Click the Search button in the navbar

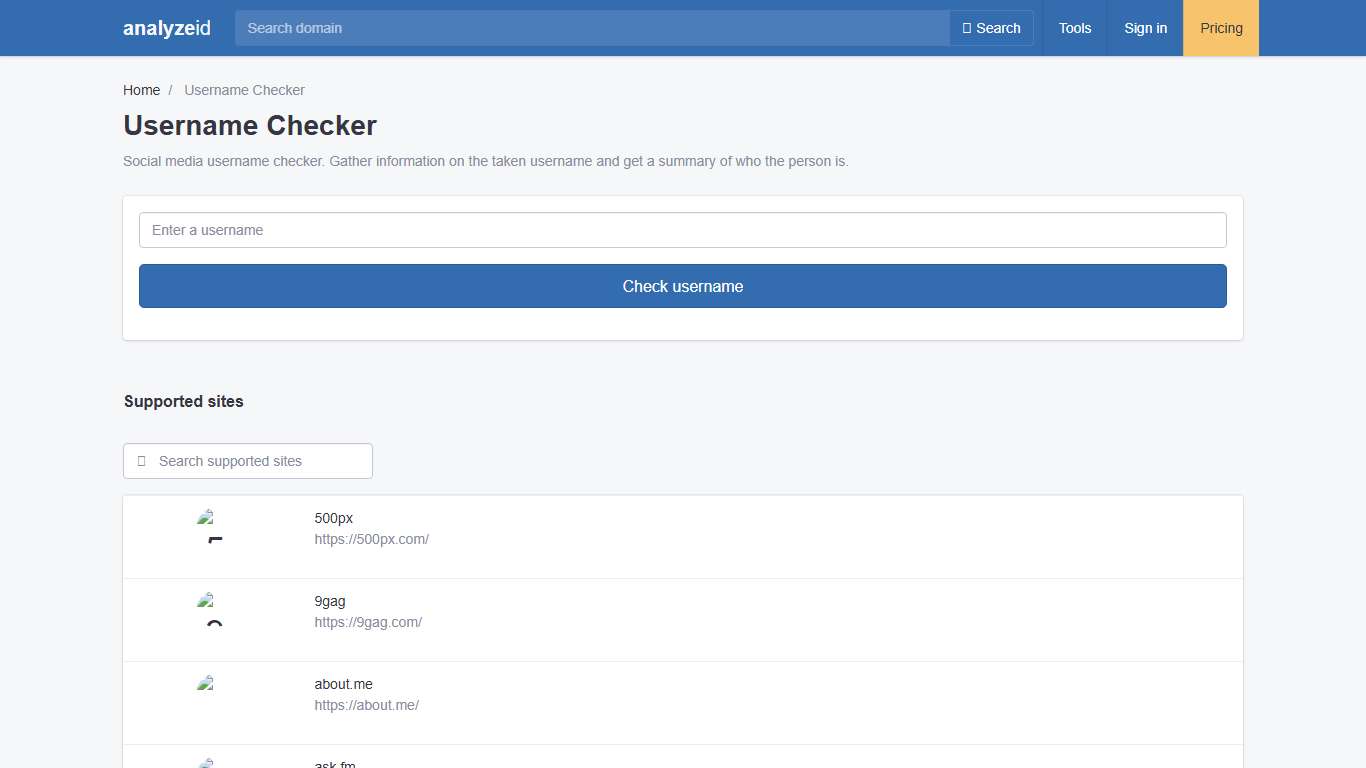pyautogui.click(x=991, y=28)
